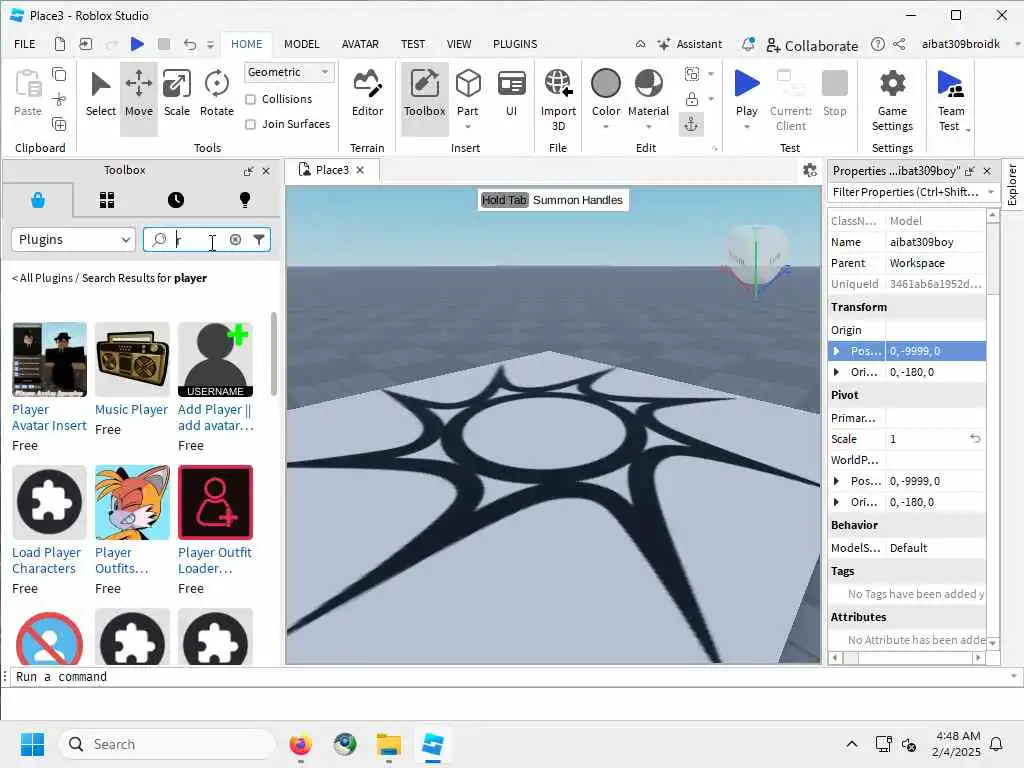Image resolution: width=1024 pixels, height=768 pixels.
Task: Click the Scale property reset arrow
Action: click(x=975, y=438)
